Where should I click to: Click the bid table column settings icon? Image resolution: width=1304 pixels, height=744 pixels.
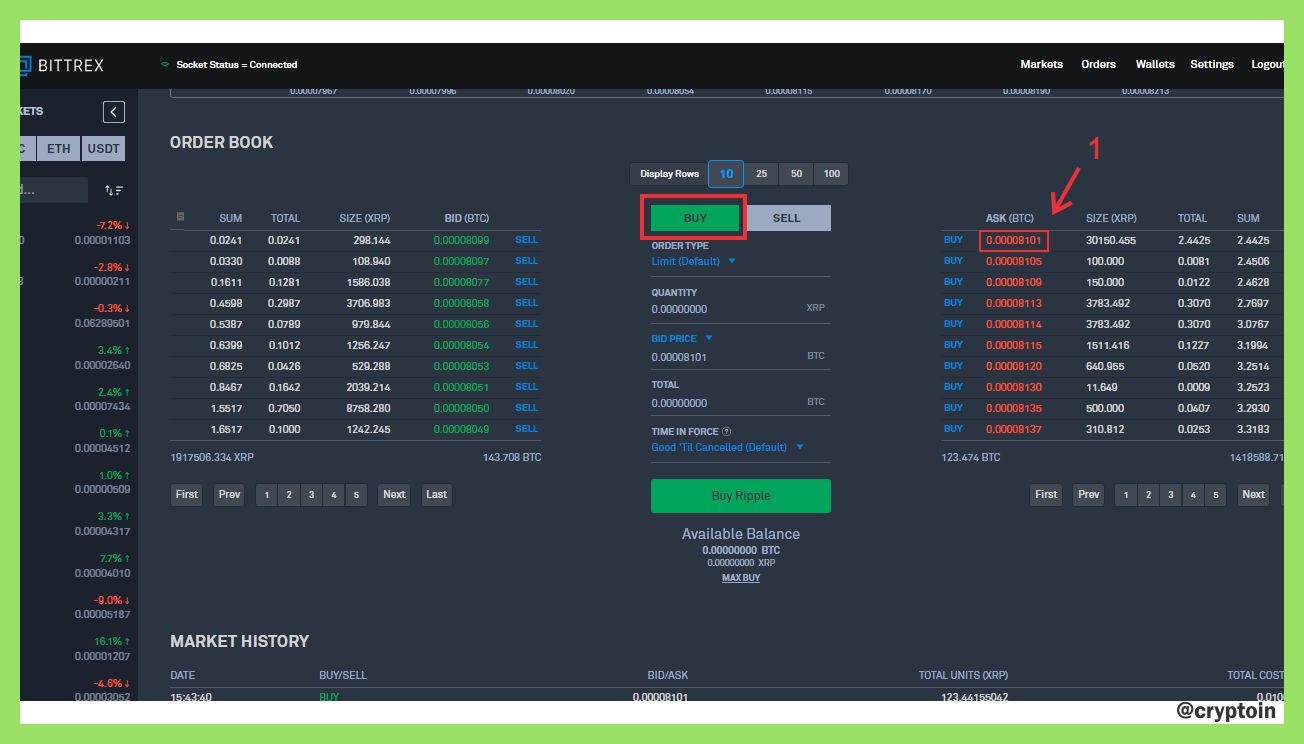pyautogui.click(x=180, y=216)
